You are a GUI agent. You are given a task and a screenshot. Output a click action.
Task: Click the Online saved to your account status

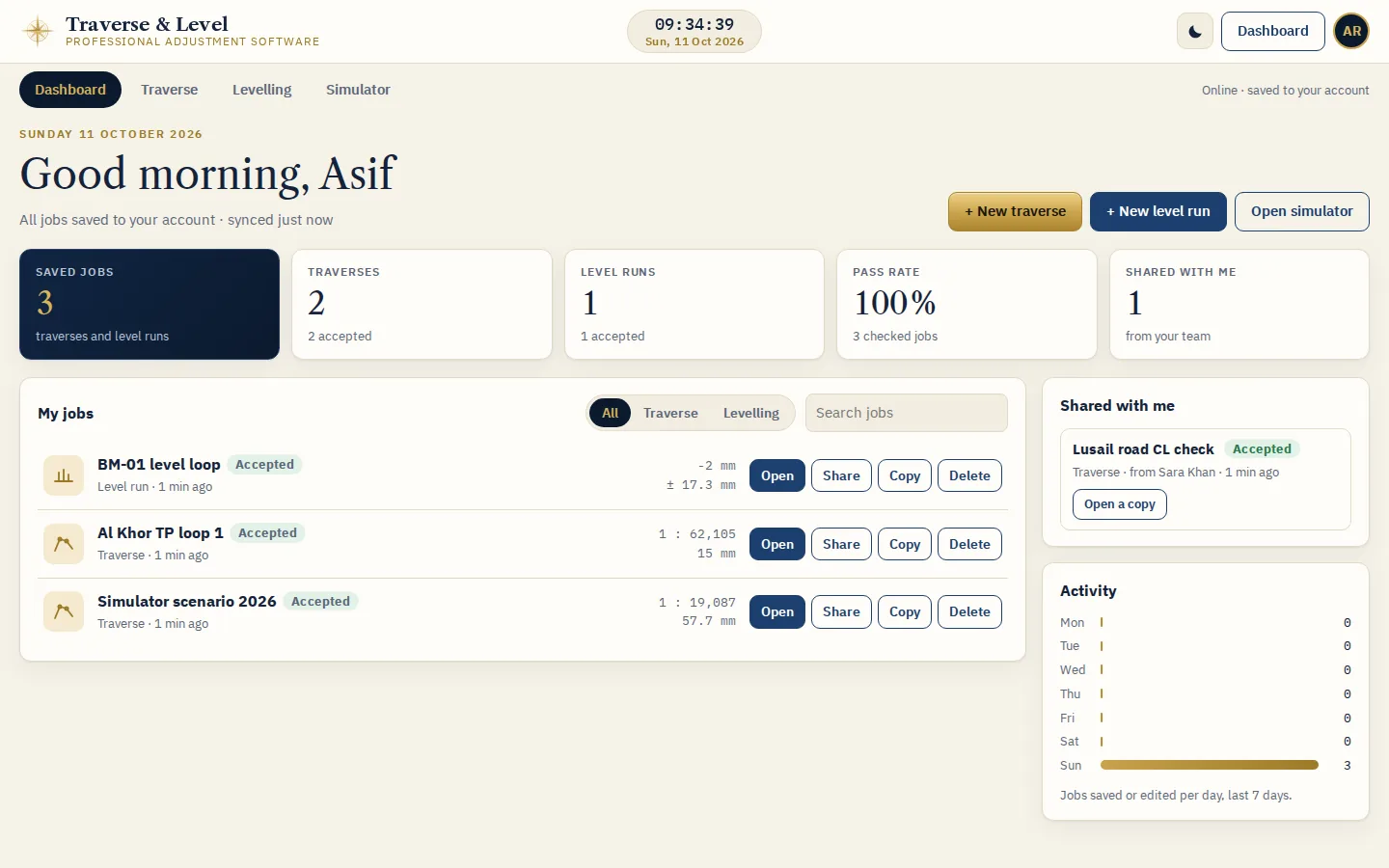click(x=1285, y=91)
